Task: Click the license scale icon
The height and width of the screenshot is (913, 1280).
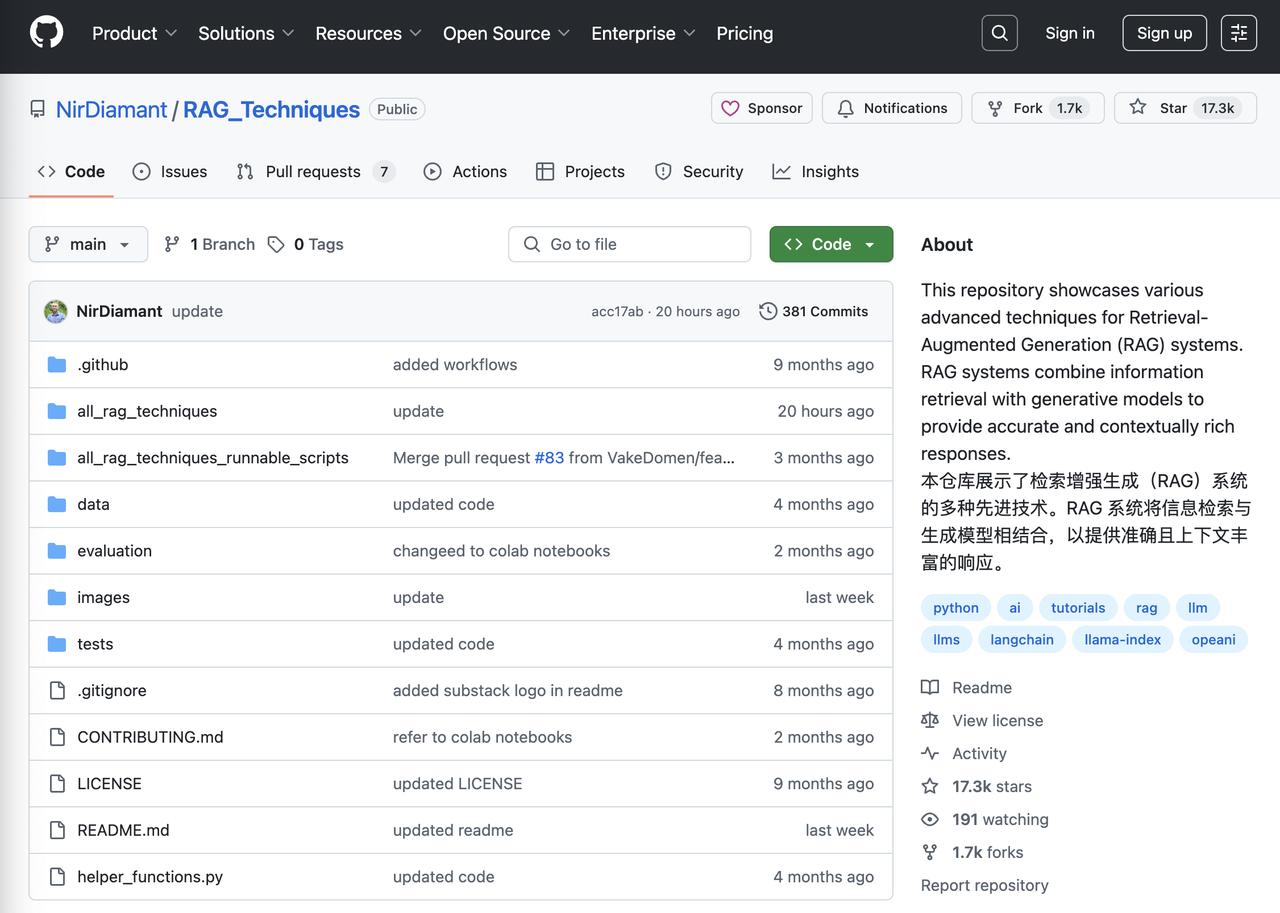Action: pyautogui.click(x=930, y=720)
